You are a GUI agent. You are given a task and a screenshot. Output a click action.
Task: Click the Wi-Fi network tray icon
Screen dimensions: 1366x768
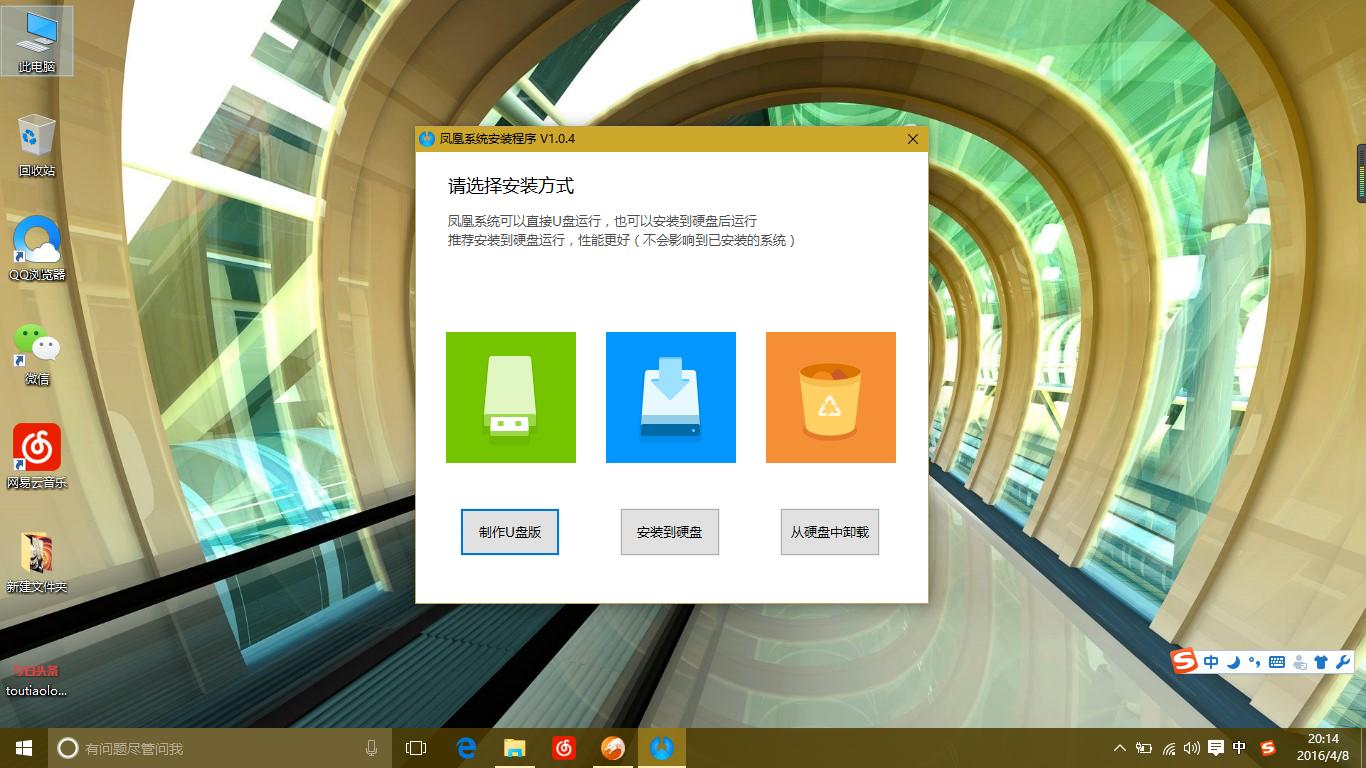click(1167, 747)
